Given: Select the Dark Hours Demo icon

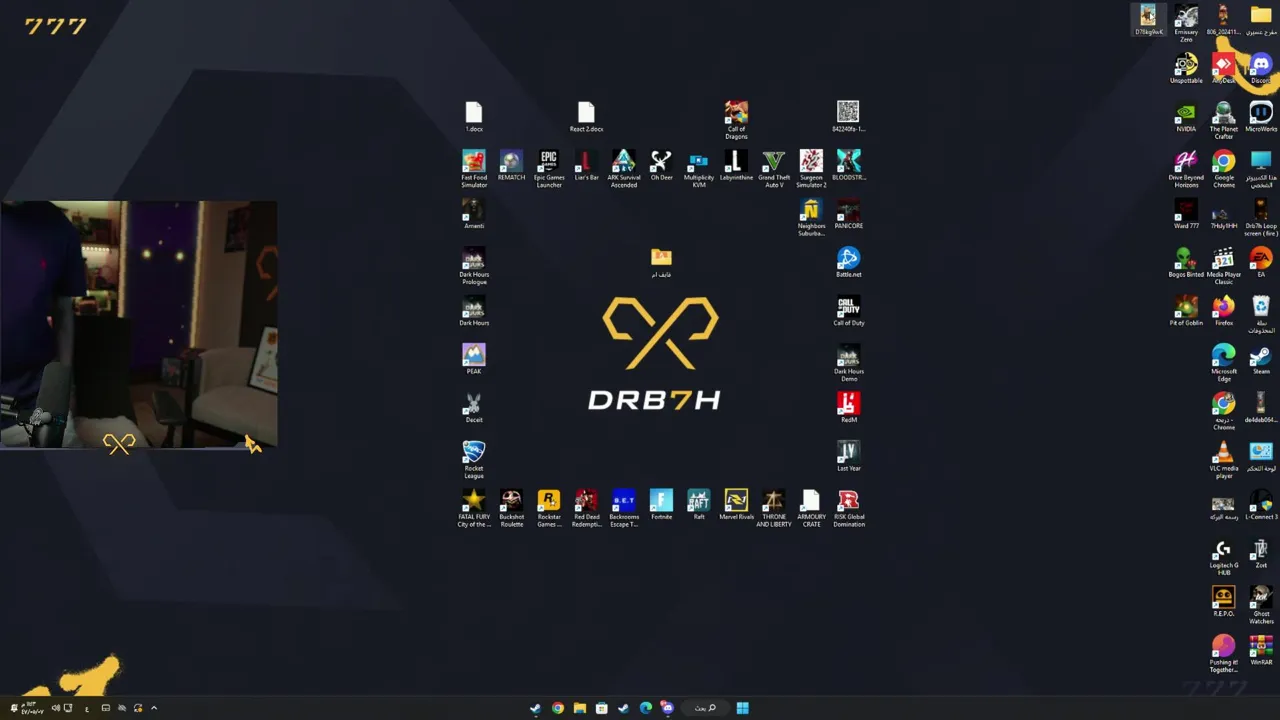Looking at the screenshot, I should (x=849, y=363).
